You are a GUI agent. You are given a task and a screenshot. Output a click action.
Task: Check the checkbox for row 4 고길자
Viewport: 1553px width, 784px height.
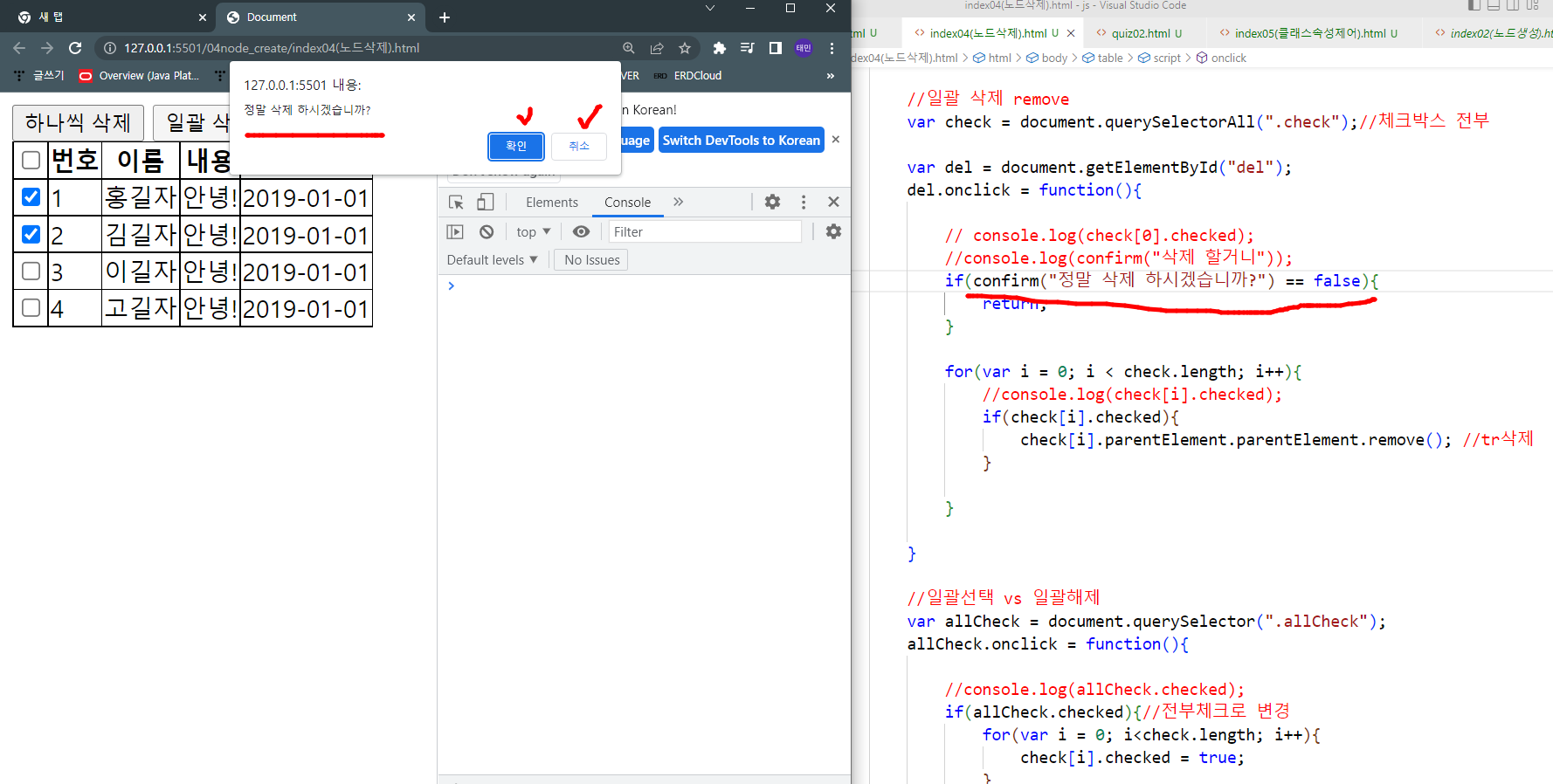click(31, 307)
